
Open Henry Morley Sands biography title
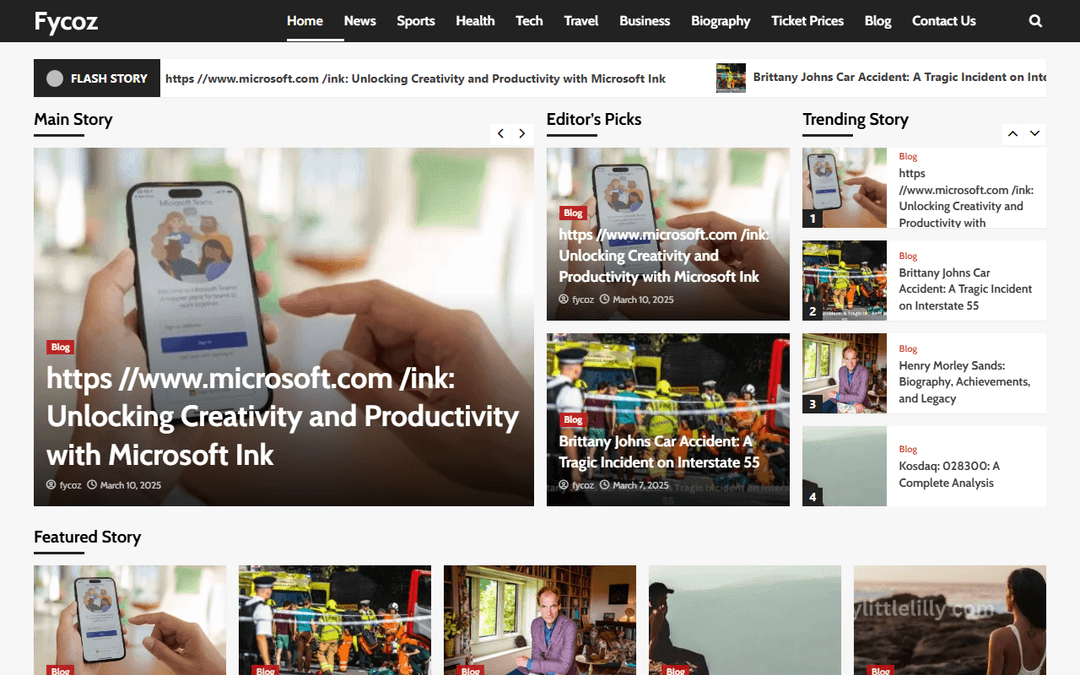[964, 382]
